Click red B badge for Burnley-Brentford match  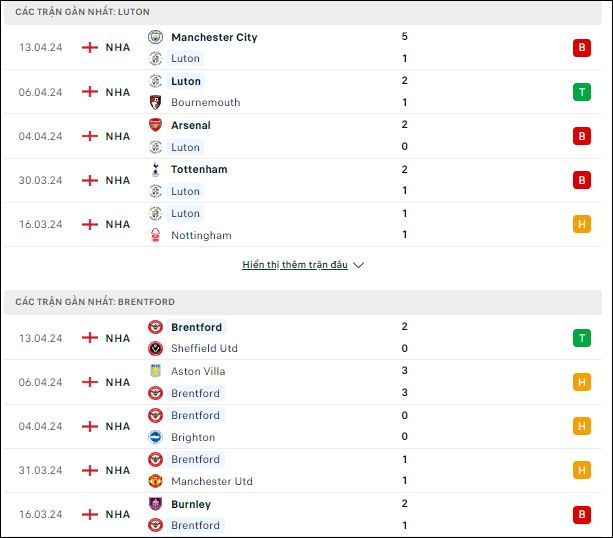click(582, 515)
